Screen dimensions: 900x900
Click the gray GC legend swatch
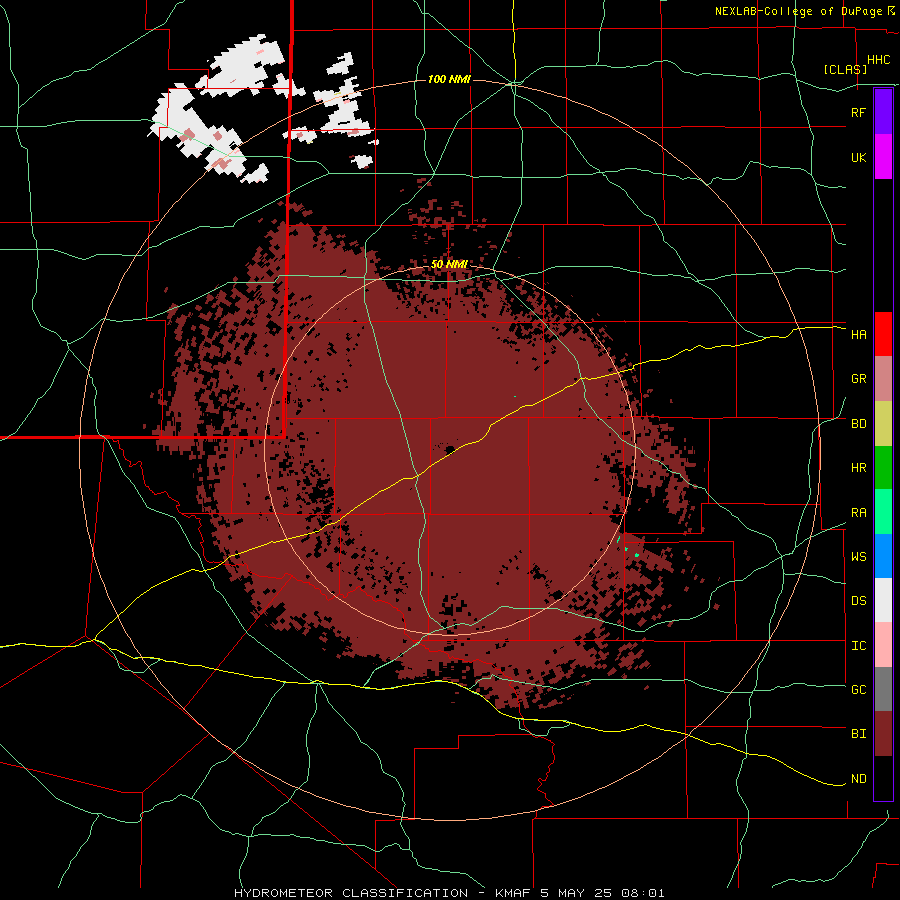click(x=883, y=689)
